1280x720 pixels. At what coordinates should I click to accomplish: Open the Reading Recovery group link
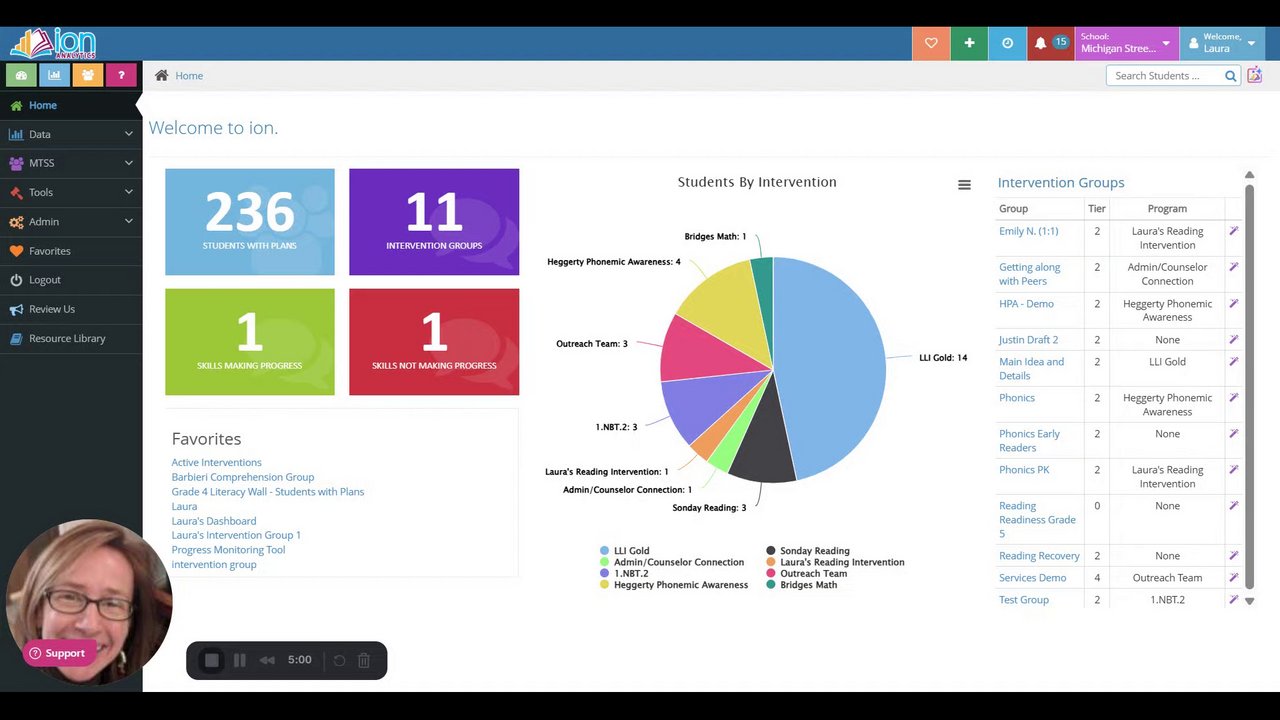(1039, 556)
